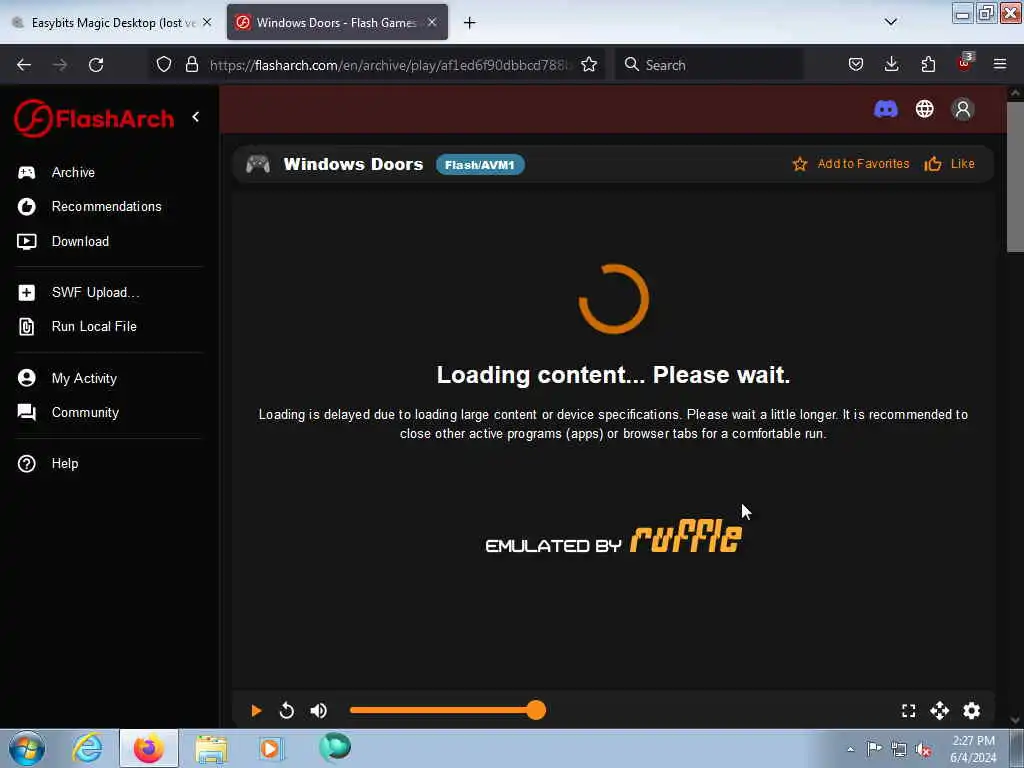This screenshot has height=768, width=1024.
Task: Click the game controller icon beside the title
Action: pyautogui.click(x=258, y=164)
